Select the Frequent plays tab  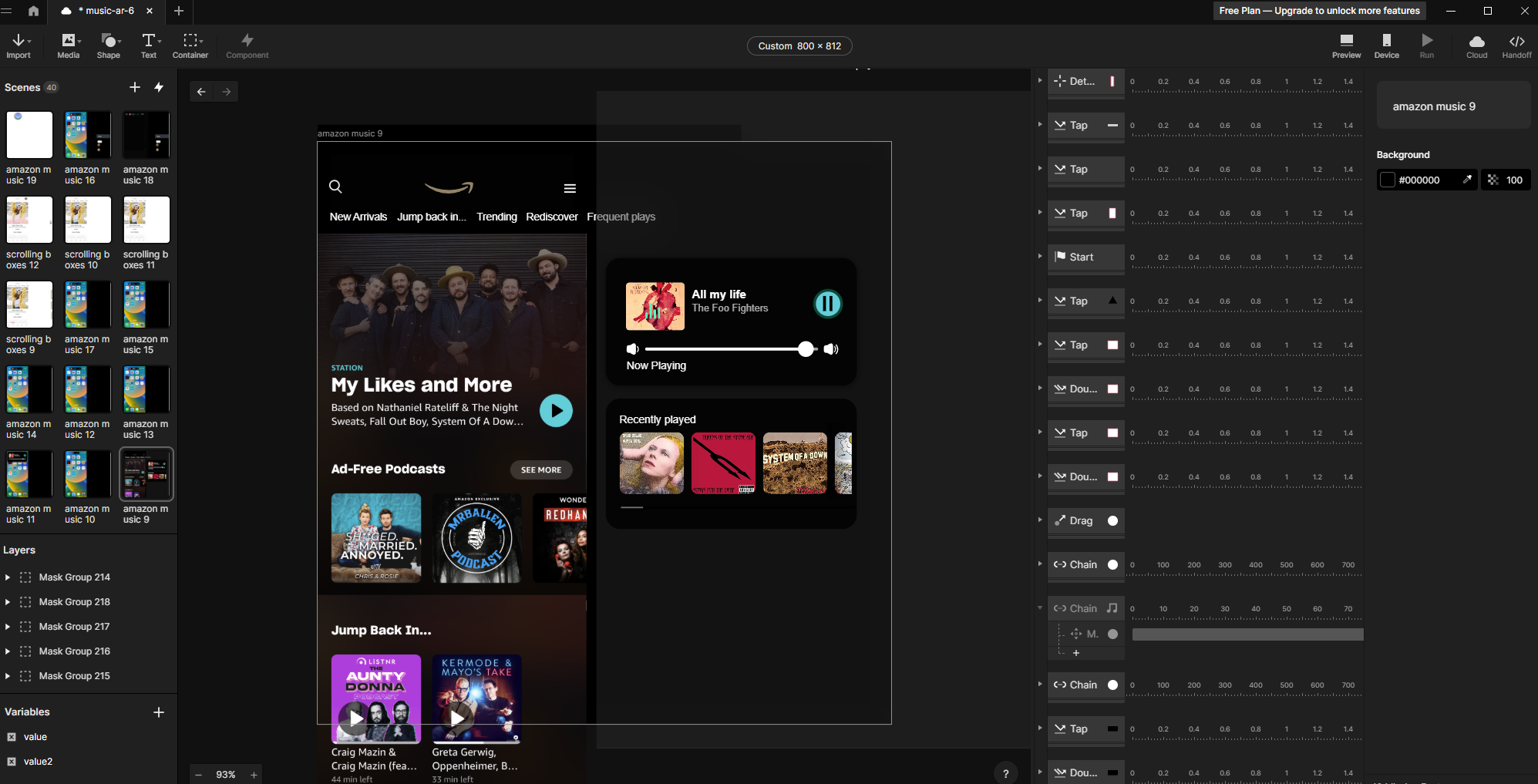(x=621, y=217)
